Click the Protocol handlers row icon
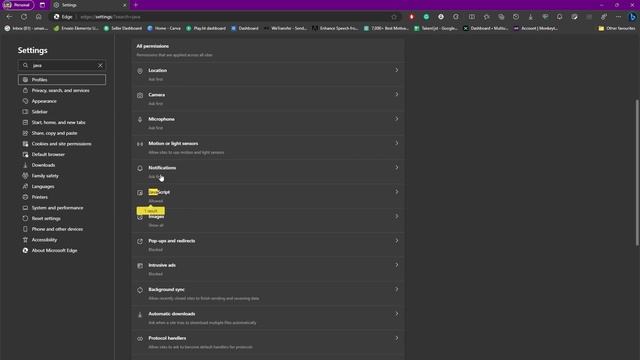The height and width of the screenshot is (360, 640). click(x=140, y=339)
